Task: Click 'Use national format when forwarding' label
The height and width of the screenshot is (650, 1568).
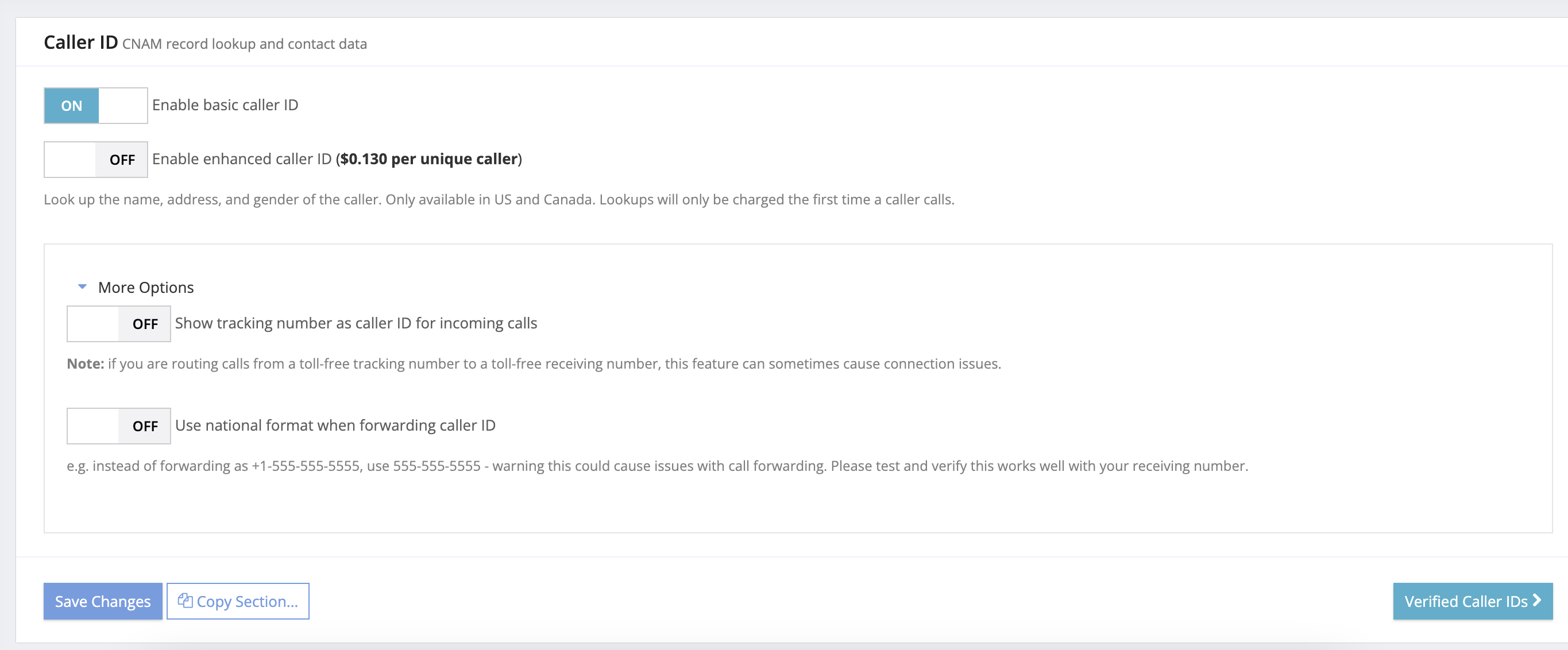Action: click(x=335, y=425)
